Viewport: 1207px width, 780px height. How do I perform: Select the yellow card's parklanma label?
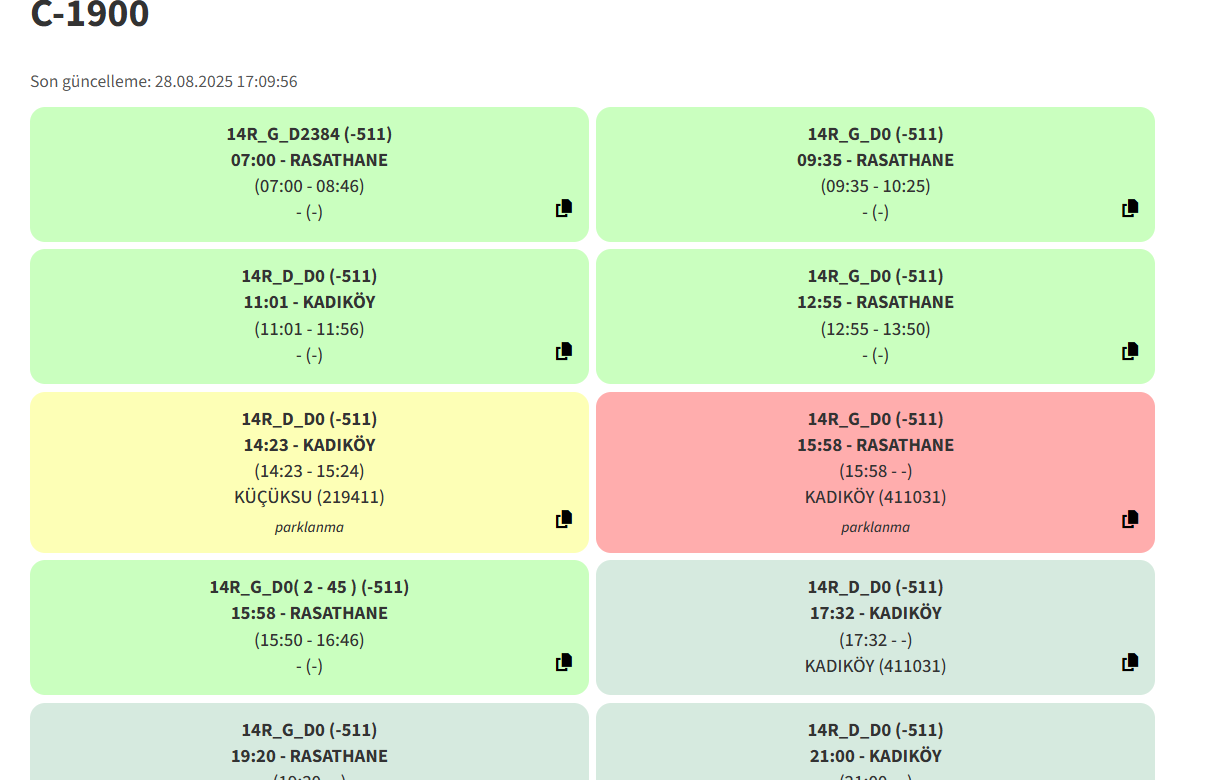point(309,527)
